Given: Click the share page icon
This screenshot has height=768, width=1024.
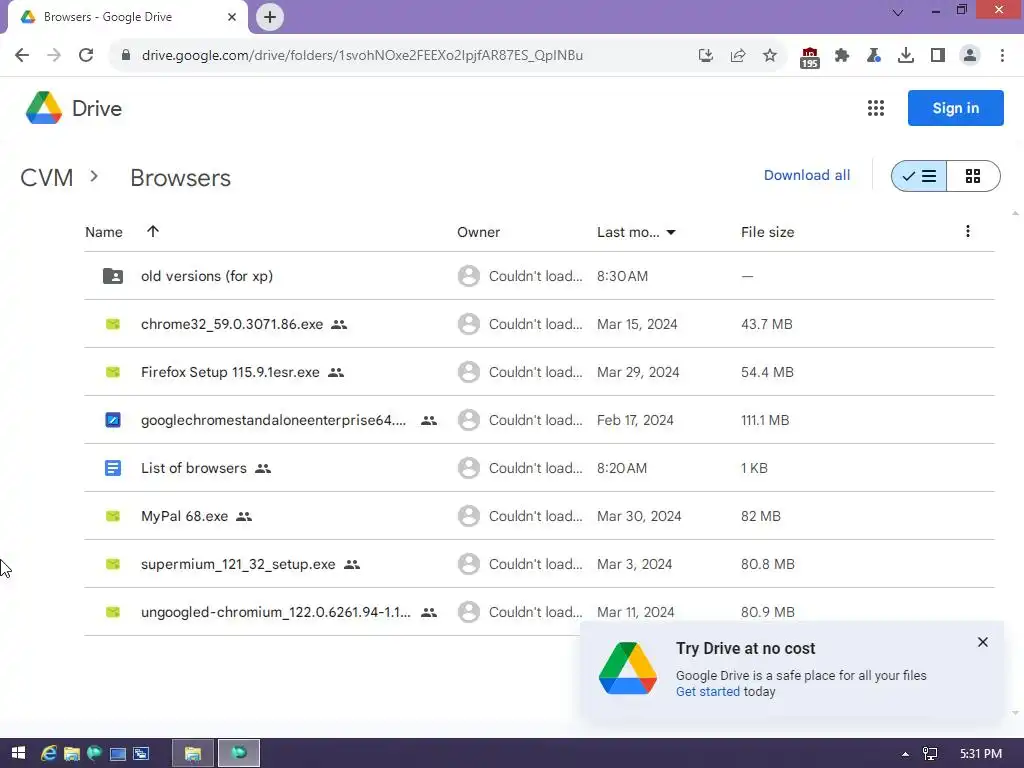Looking at the screenshot, I should pyautogui.click(x=738, y=56).
